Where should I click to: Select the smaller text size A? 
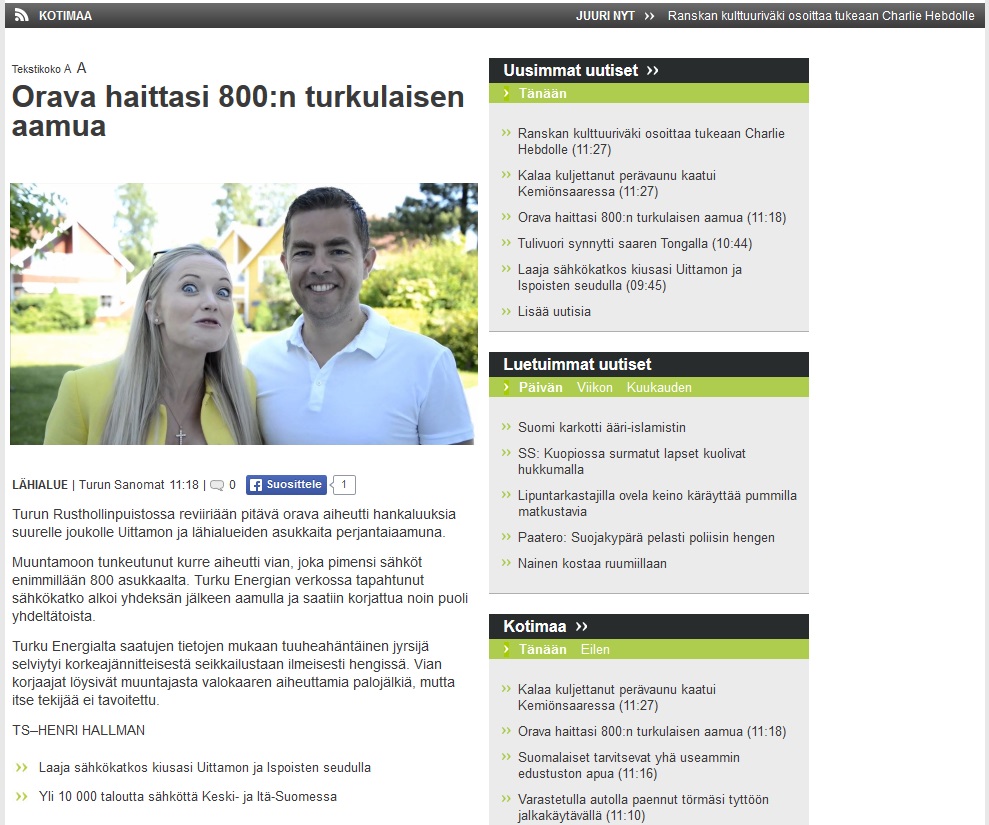67,69
